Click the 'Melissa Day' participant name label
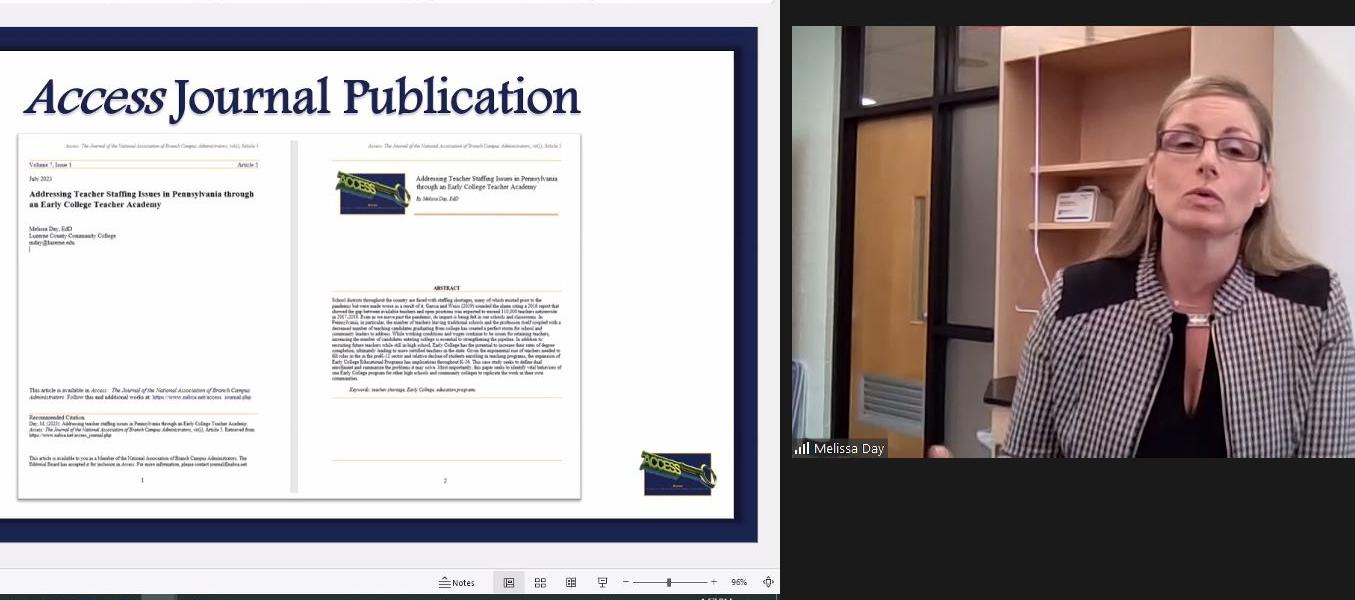The image size is (1355, 600). 849,449
